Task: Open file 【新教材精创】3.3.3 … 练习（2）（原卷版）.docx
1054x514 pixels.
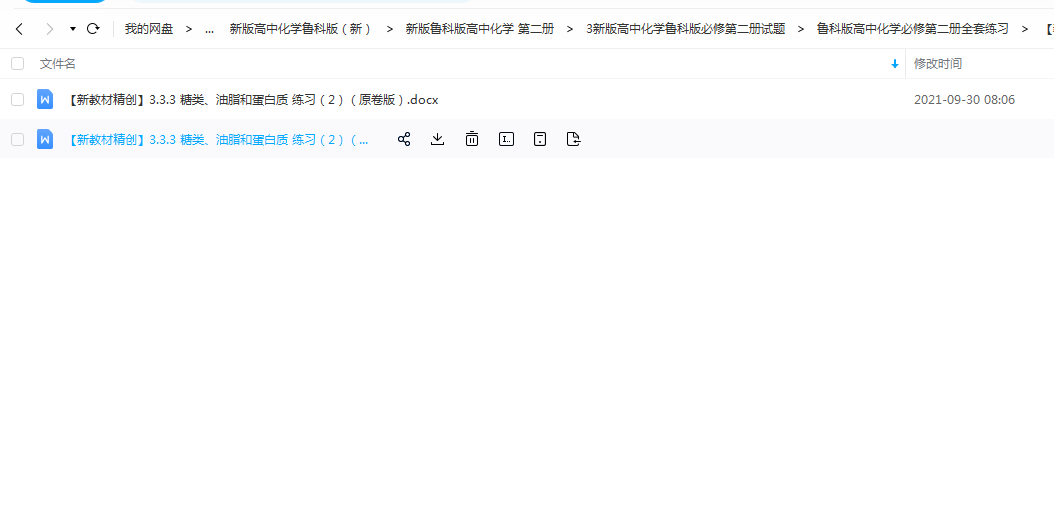Action: [253, 99]
